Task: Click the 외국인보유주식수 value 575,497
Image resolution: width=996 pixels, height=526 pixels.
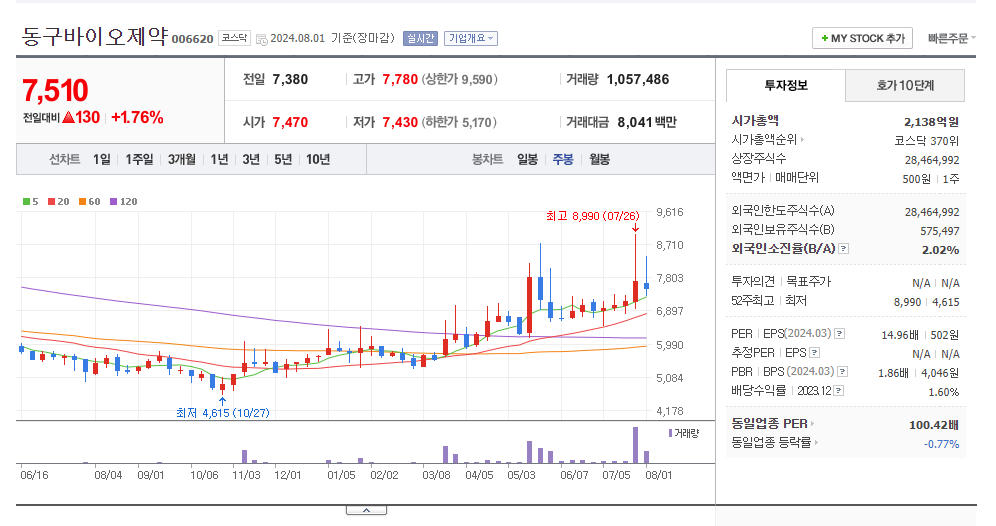Action: pos(939,231)
